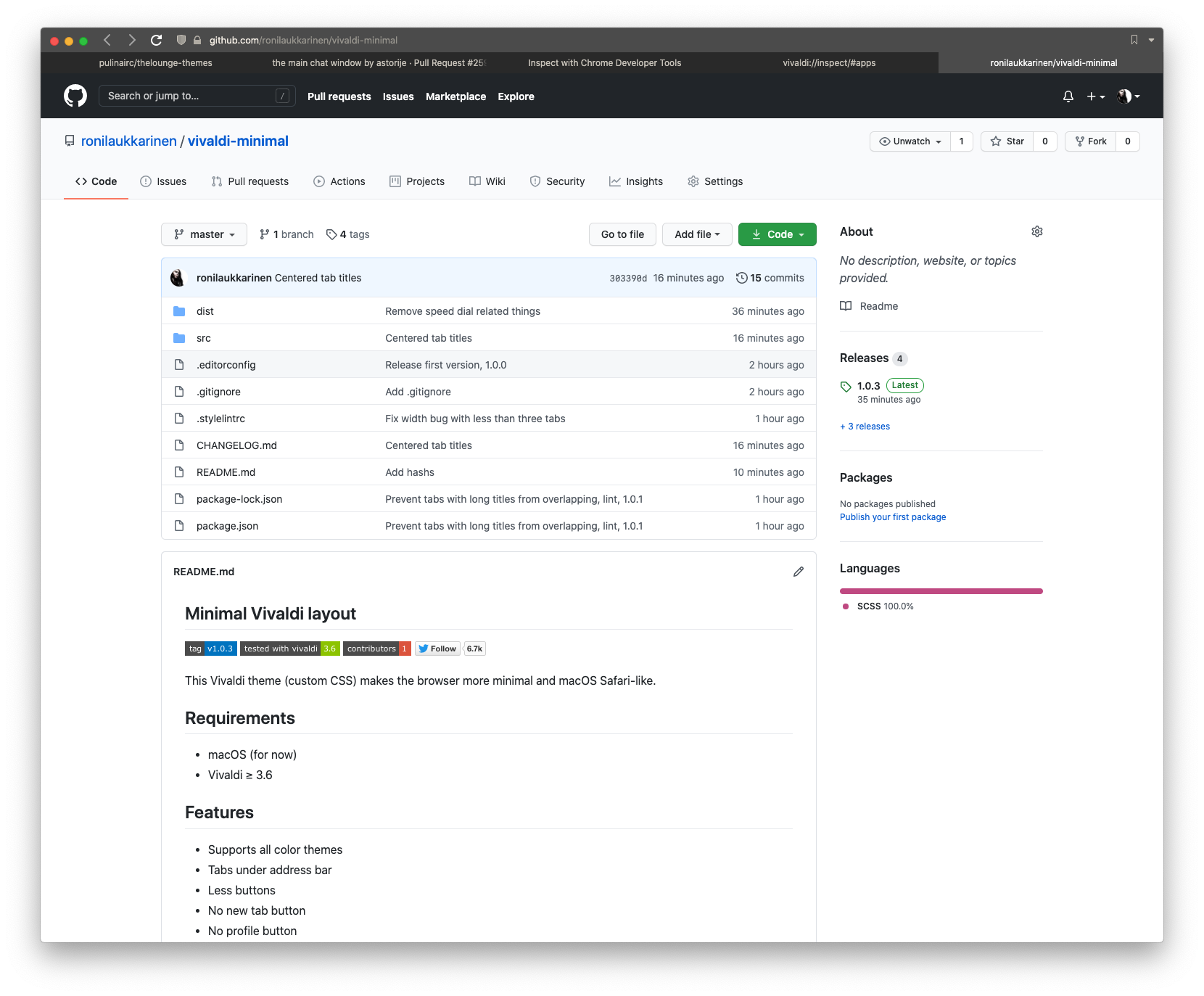Click the GitHub Octocat logo

tap(75, 96)
